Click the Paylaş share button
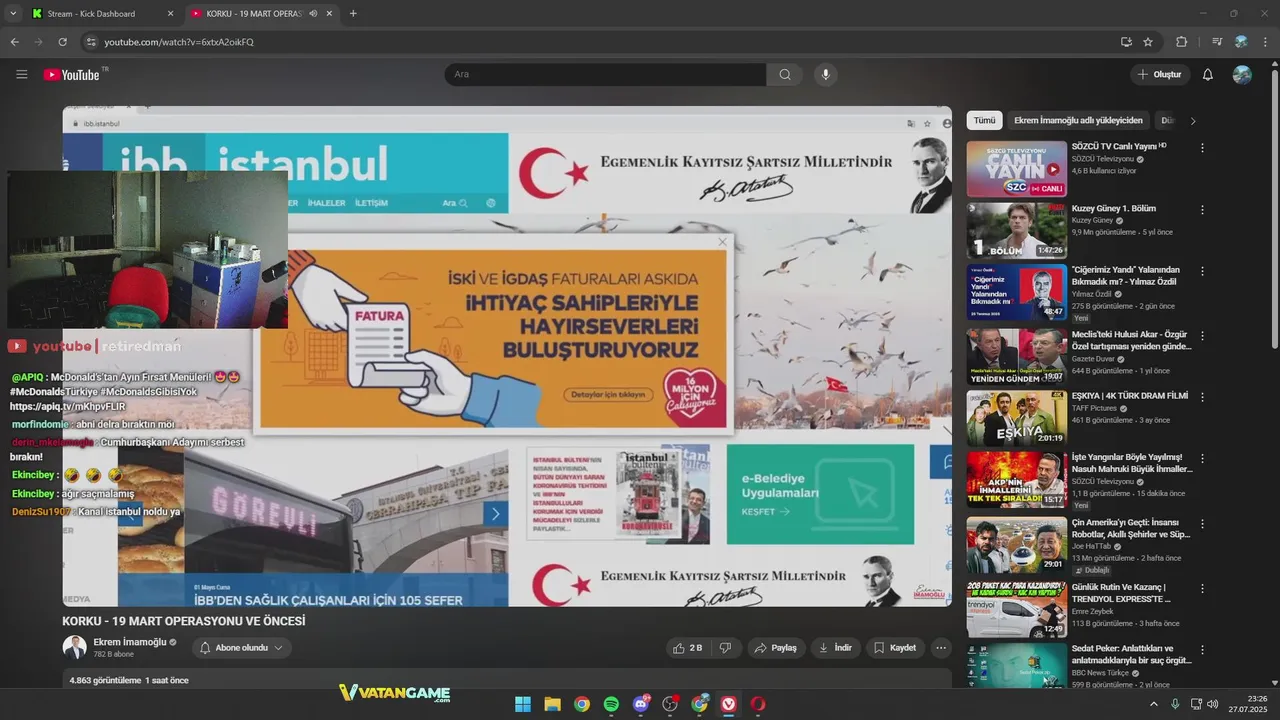 click(x=776, y=648)
